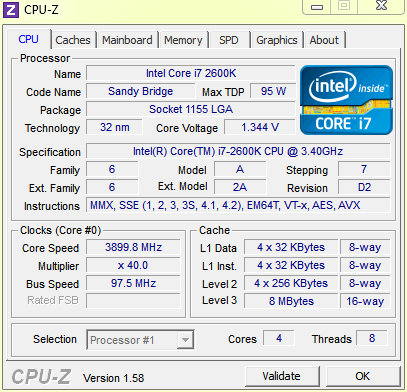Image resolution: width=407 pixels, height=392 pixels.
Task: Open the About tab
Action: pyautogui.click(x=324, y=40)
